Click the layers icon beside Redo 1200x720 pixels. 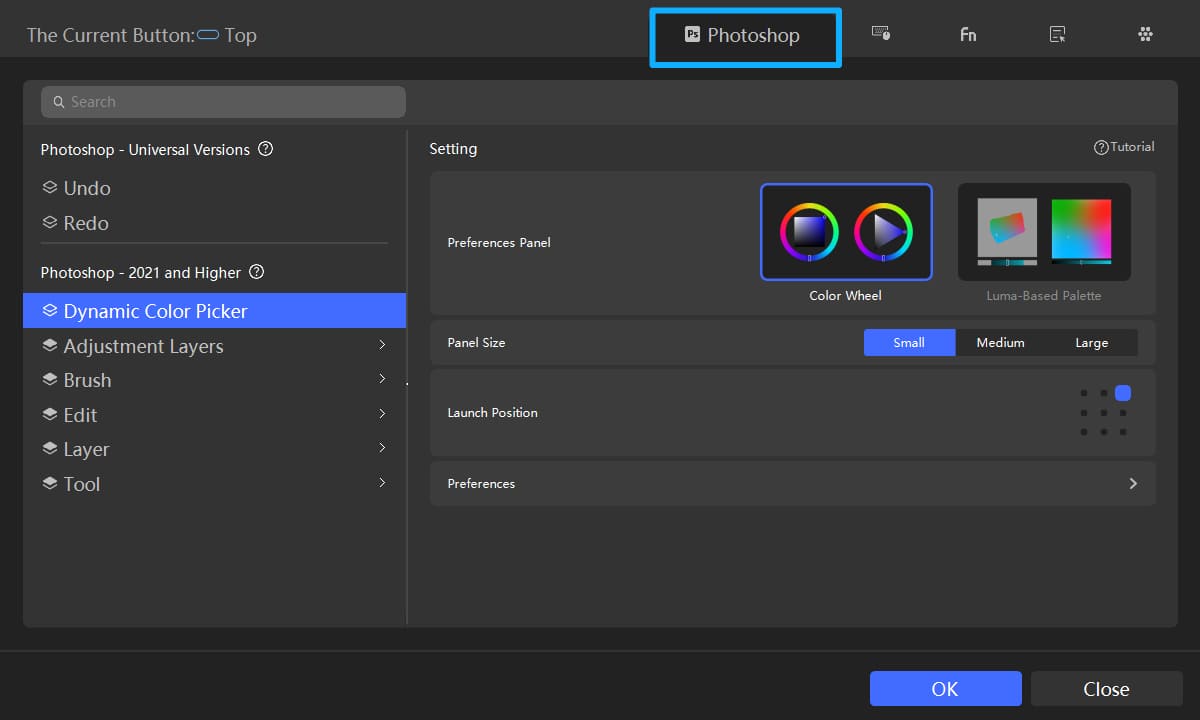pos(50,223)
